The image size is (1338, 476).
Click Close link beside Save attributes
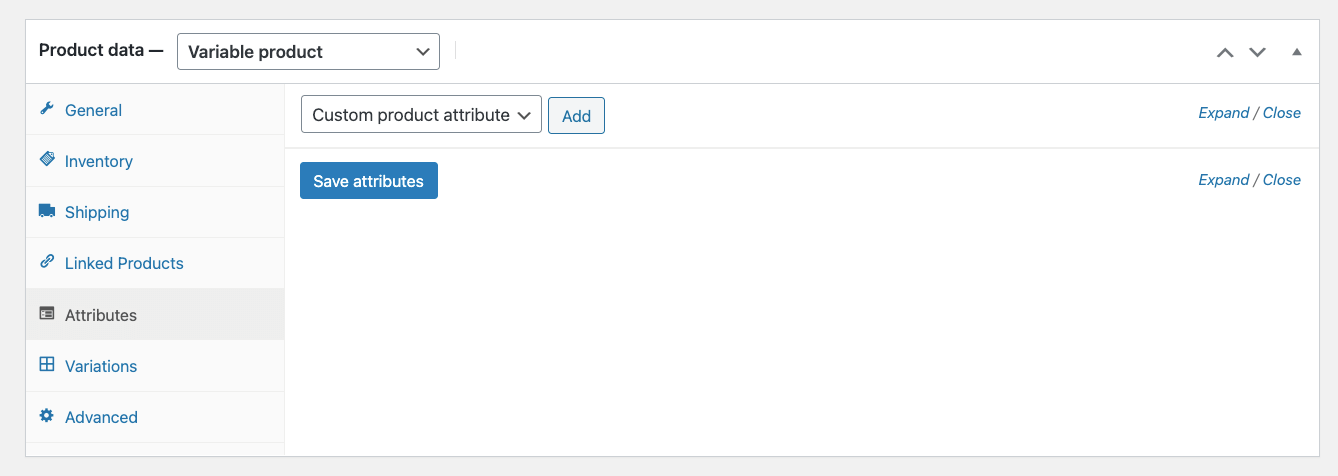(x=1281, y=180)
